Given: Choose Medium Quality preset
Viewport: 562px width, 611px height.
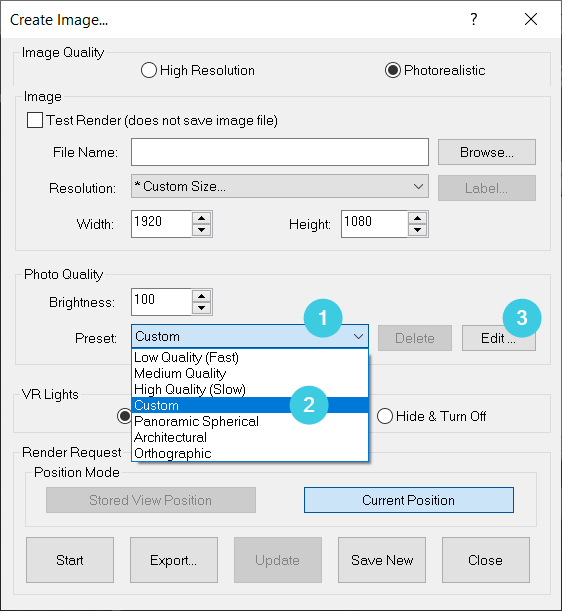Looking at the screenshot, I should (250, 373).
